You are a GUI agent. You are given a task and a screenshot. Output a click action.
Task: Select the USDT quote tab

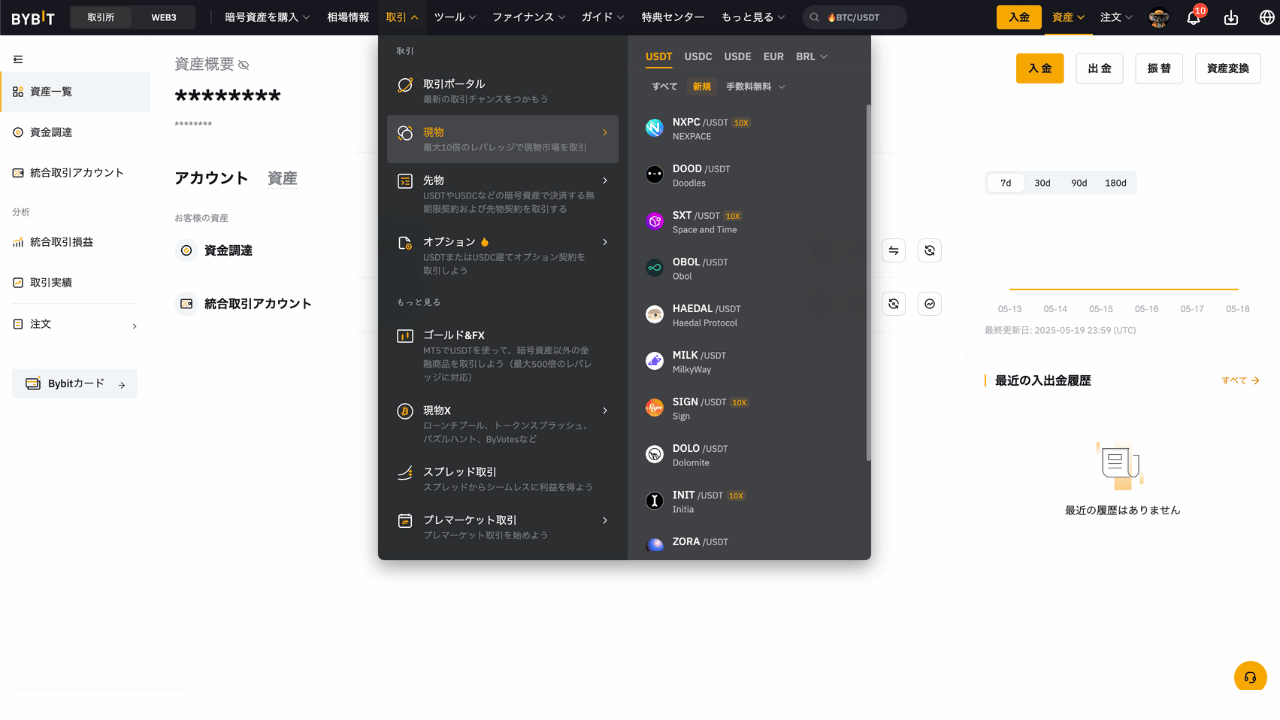[659, 57]
